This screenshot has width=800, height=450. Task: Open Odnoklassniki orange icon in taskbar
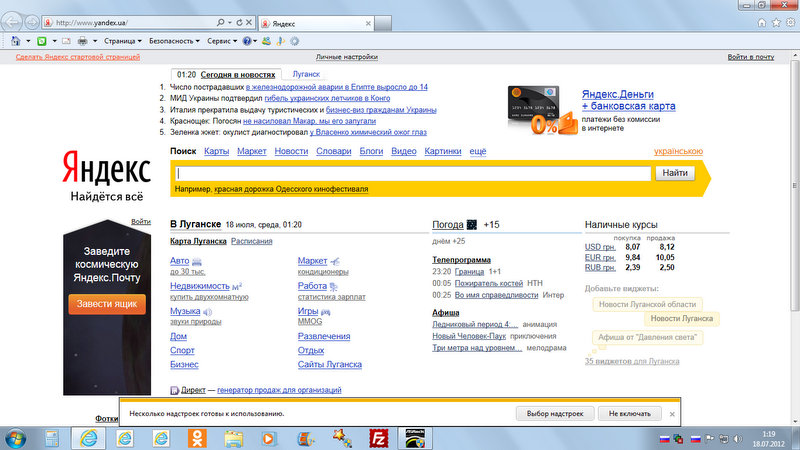(197, 438)
